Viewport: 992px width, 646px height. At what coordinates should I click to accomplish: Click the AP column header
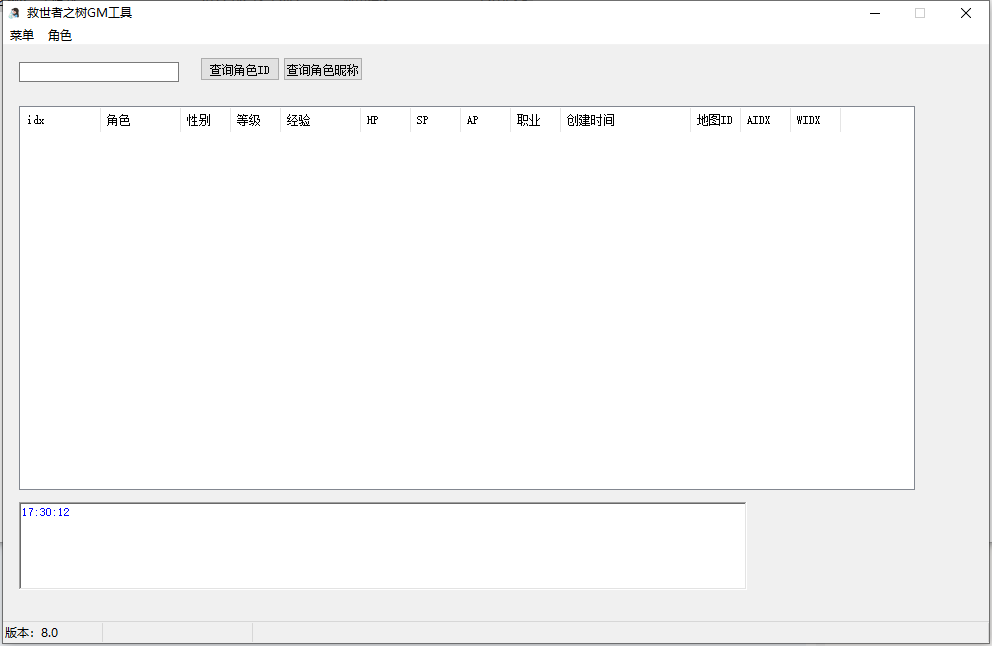[486, 120]
